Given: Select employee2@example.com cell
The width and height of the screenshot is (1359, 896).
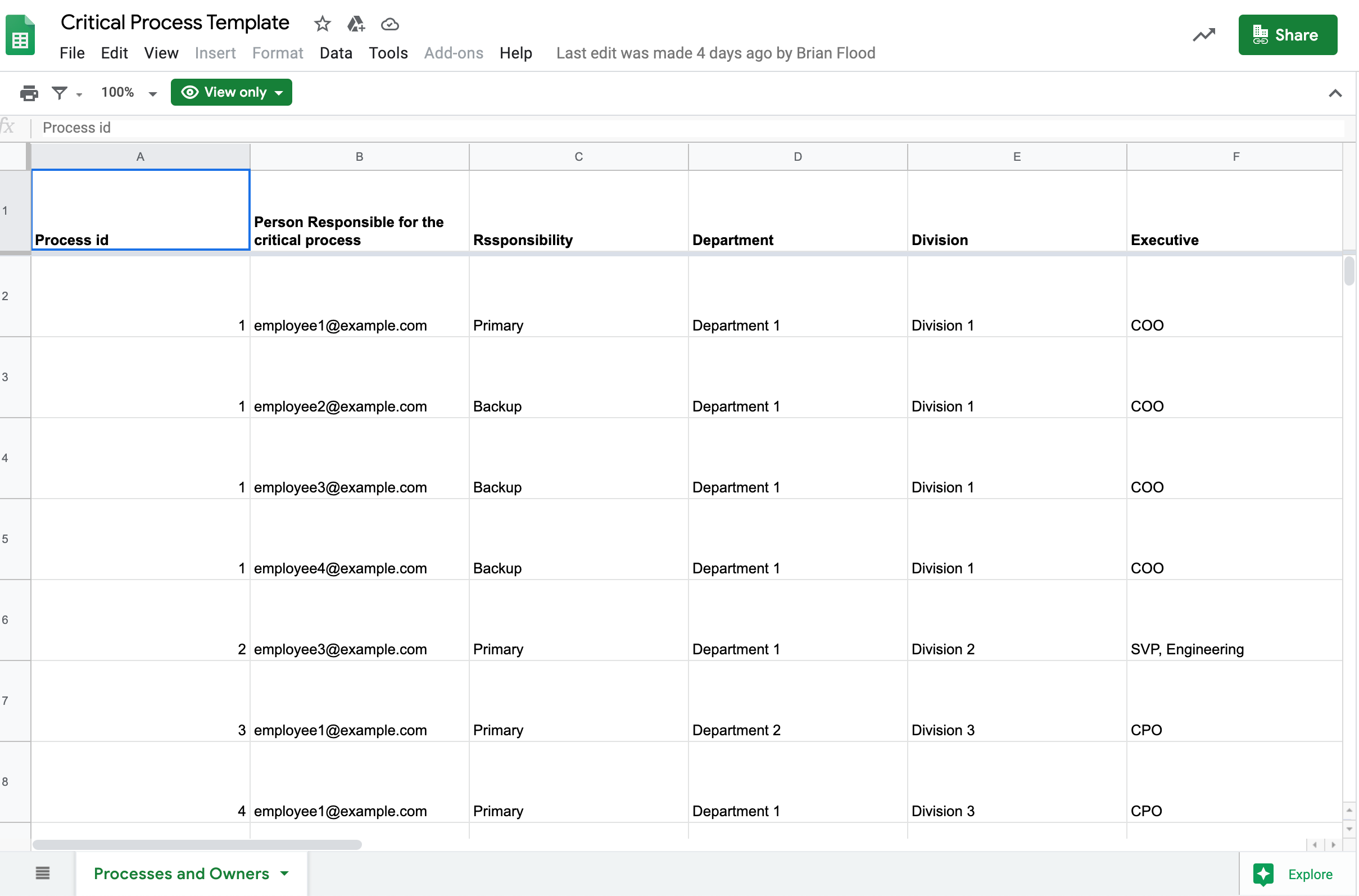Looking at the screenshot, I should click(360, 377).
